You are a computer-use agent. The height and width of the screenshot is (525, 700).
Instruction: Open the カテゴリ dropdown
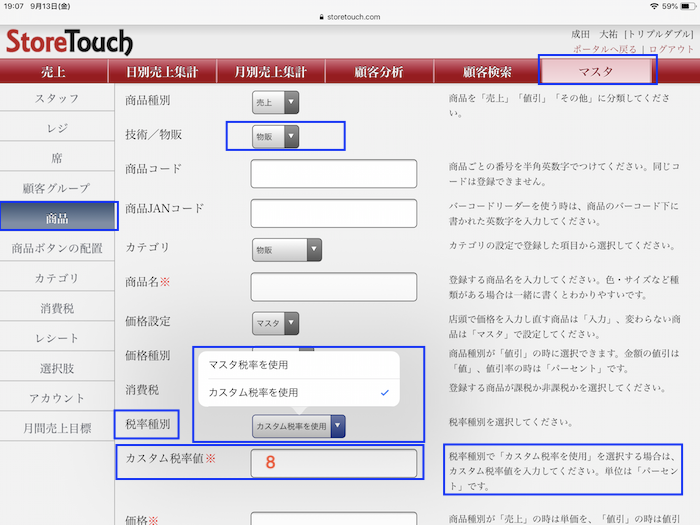tap(286, 249)
